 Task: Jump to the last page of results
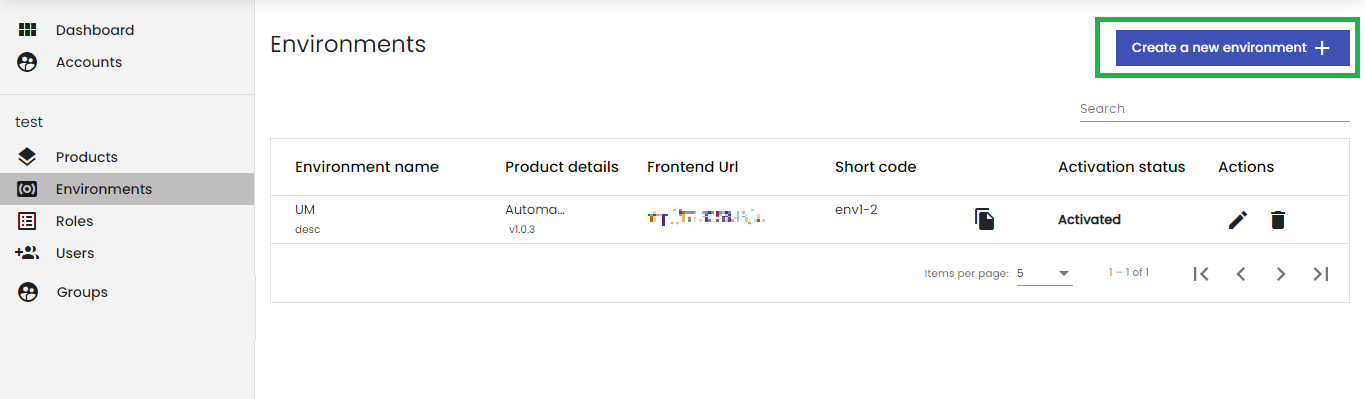click(x=1321, y=274)
